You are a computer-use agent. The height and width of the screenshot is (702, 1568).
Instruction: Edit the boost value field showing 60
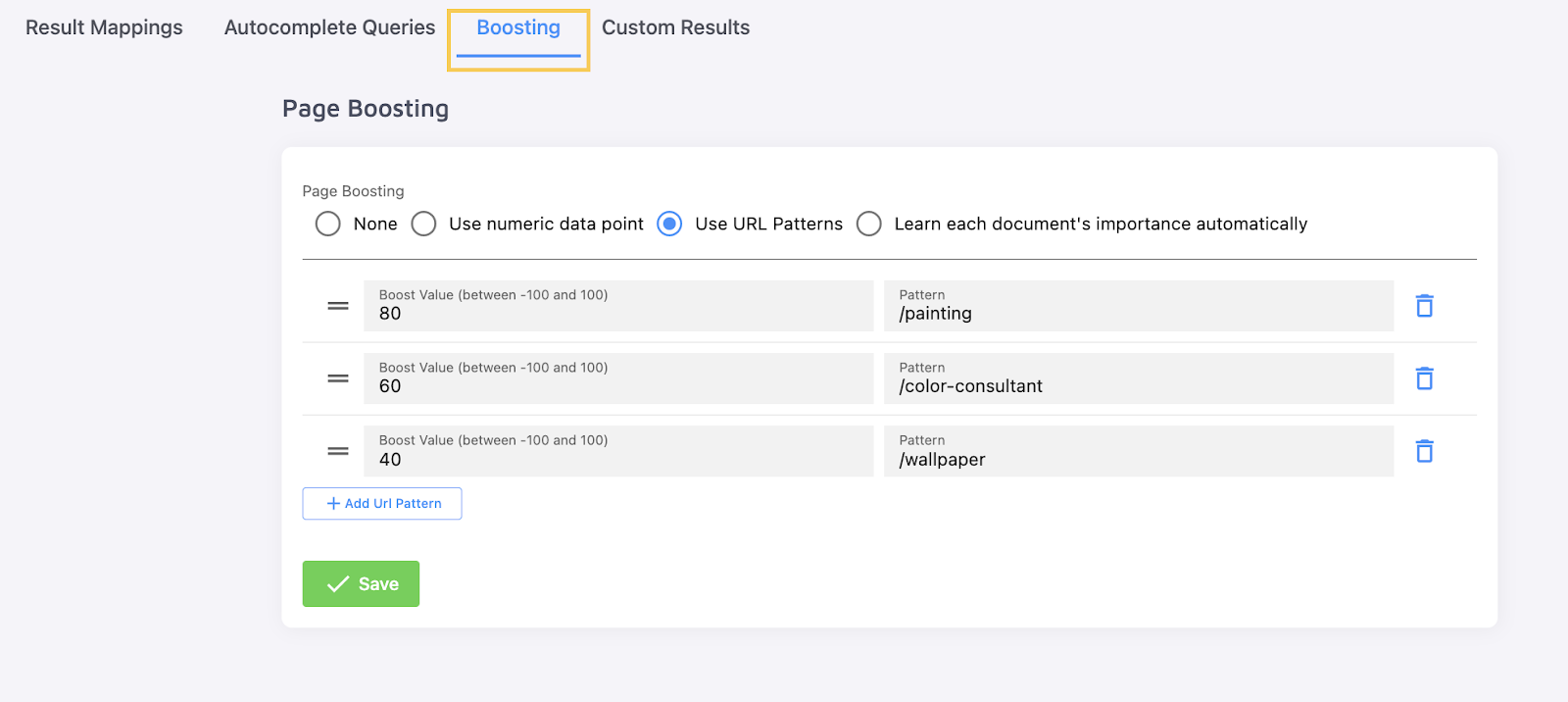[x=618, y=378]
